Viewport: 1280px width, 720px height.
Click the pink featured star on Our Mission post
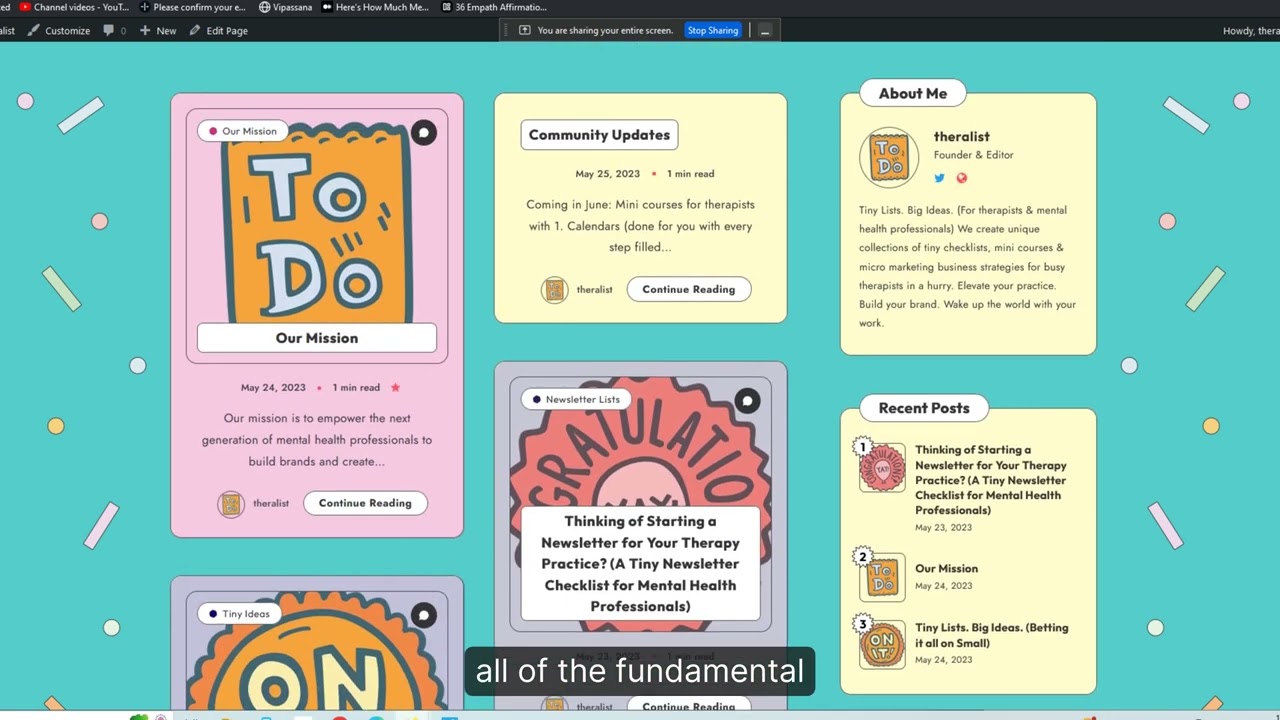point(395,387)
